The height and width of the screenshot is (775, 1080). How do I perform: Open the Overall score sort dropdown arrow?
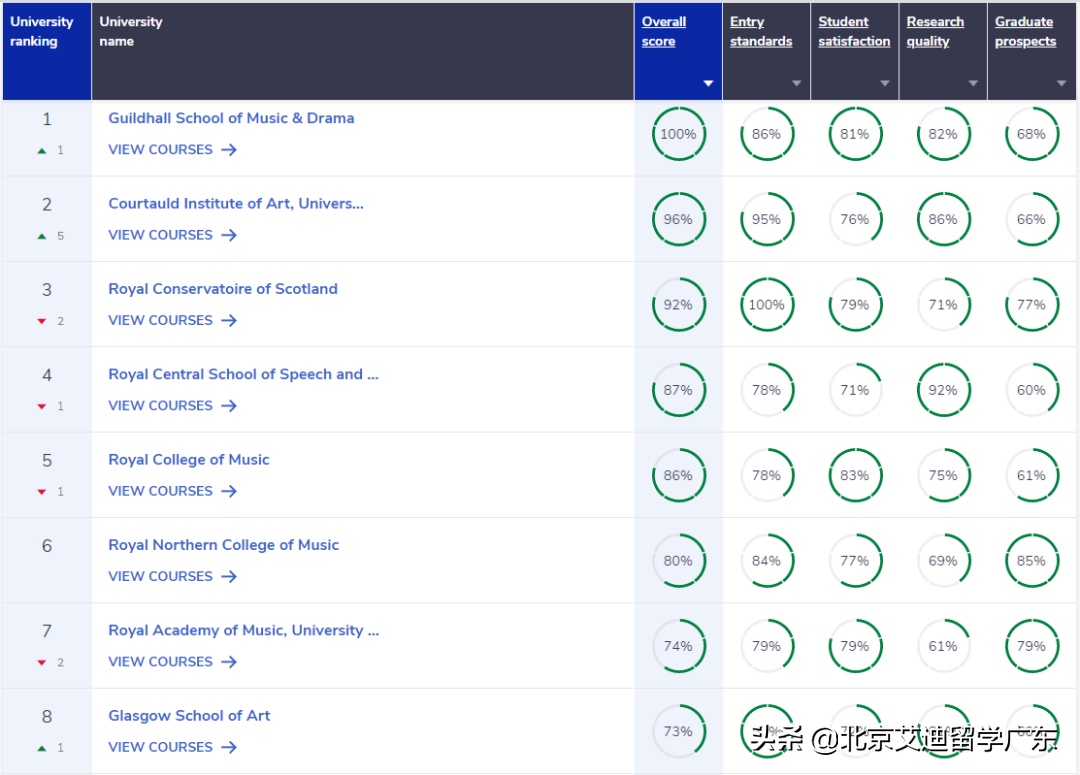tap(708, 84)
